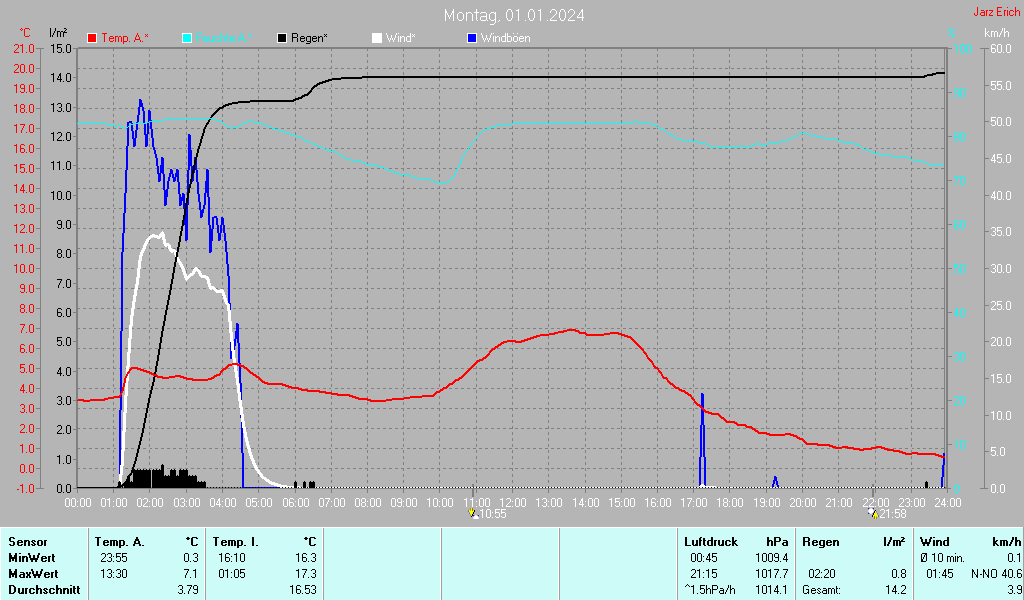1024x600 pixels.
Task: Click the 06:00 label on the time axis
Action: tap(295, 503)
